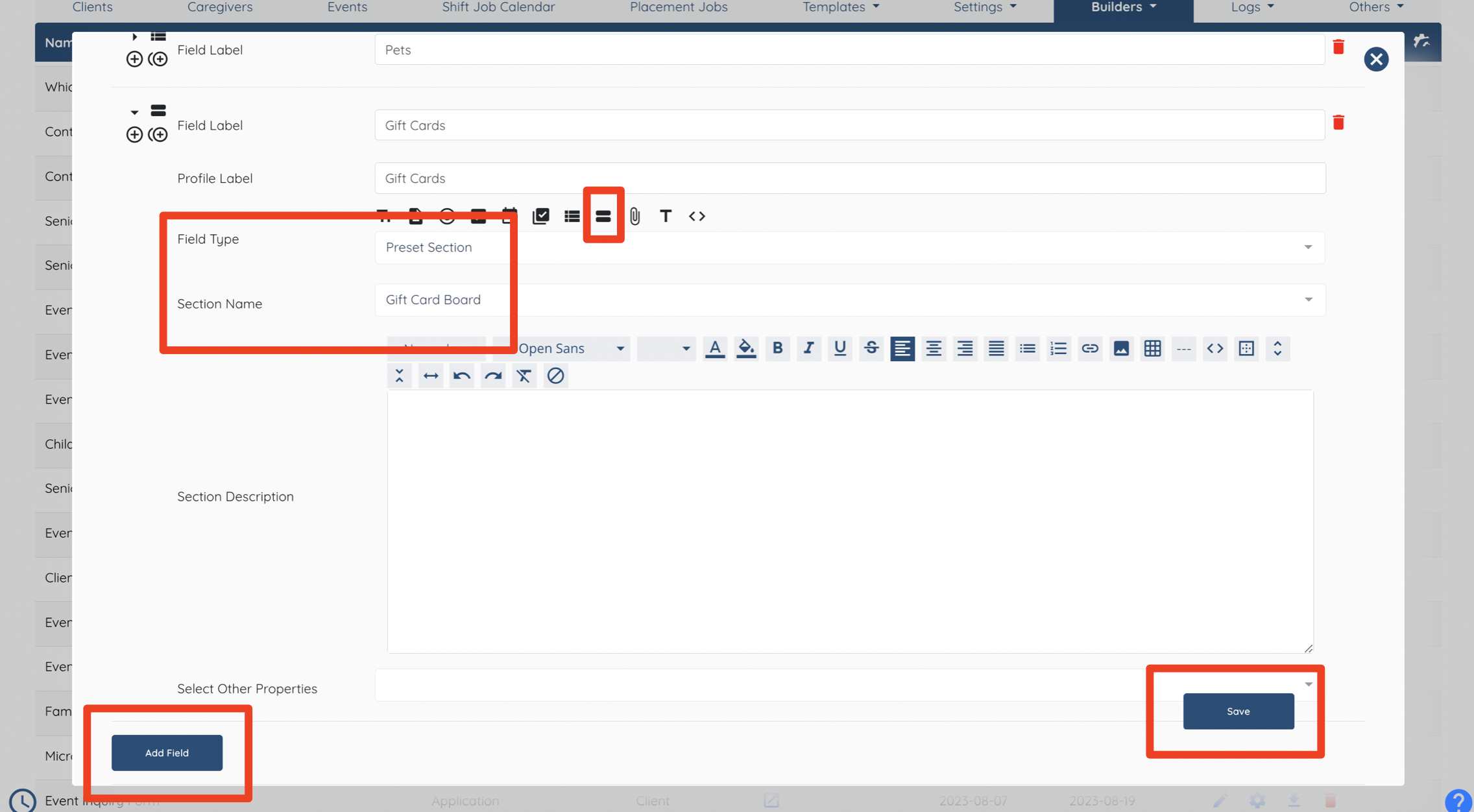Insert a numbered list
Viewport: 1474px width, 812px height.
pos(1058,348)
